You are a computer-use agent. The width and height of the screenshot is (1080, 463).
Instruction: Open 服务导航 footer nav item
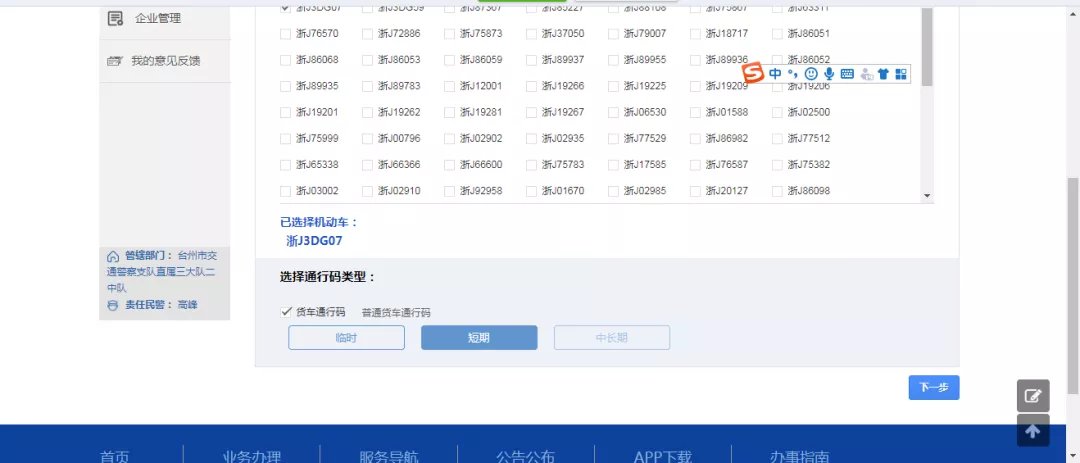coord(388,457)
